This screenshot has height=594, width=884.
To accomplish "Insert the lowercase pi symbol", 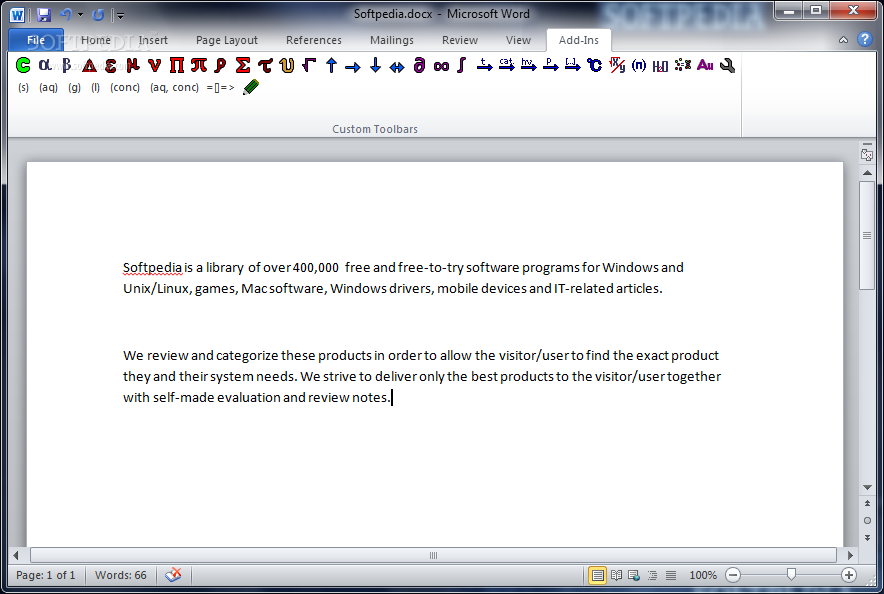I will coord(198,65).
